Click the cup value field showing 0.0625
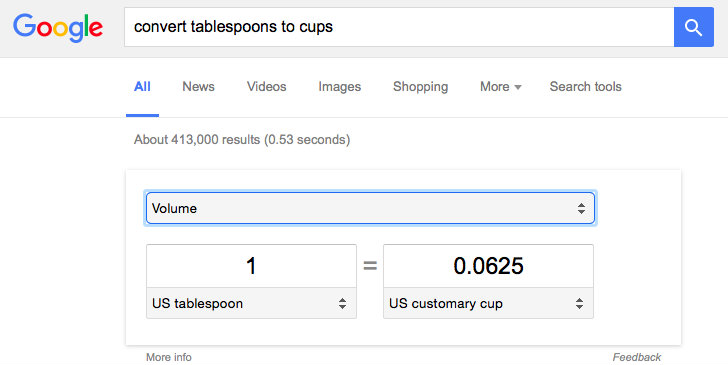Image resolution: width=728 pixels, height=365 pixels. click(x=488, y=266)
